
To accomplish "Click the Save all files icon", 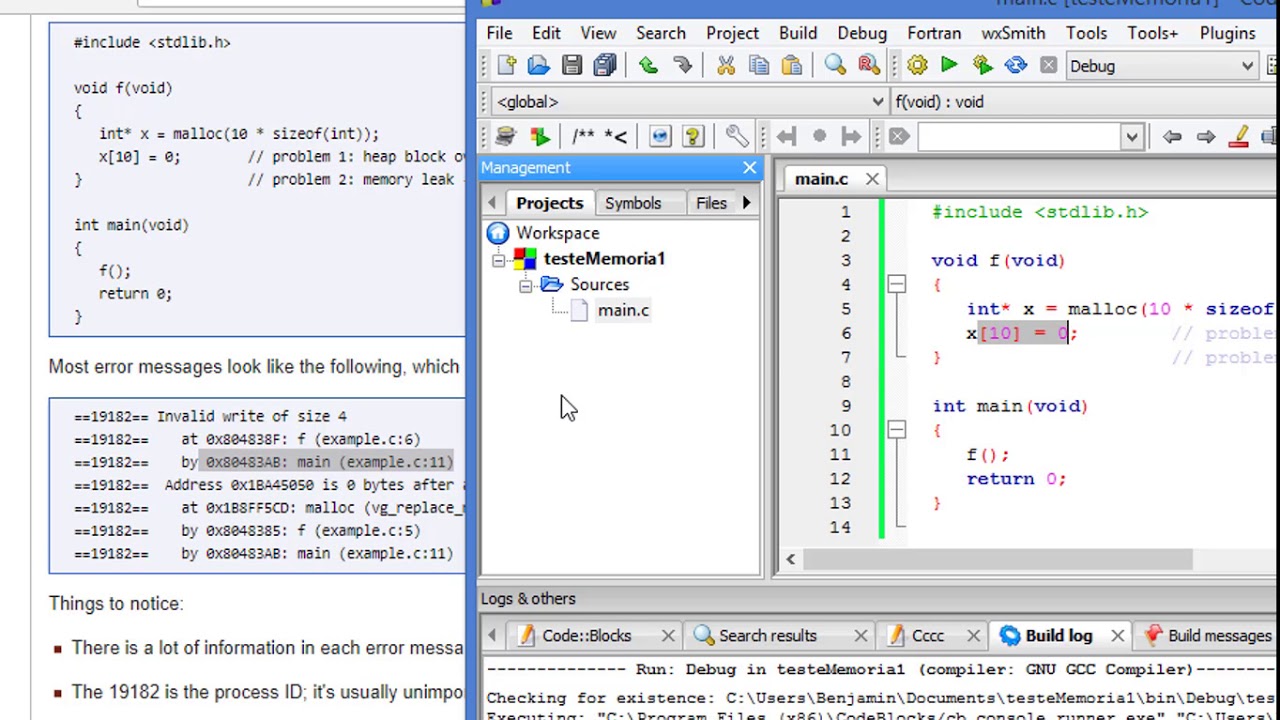I will tap(605, 66).
